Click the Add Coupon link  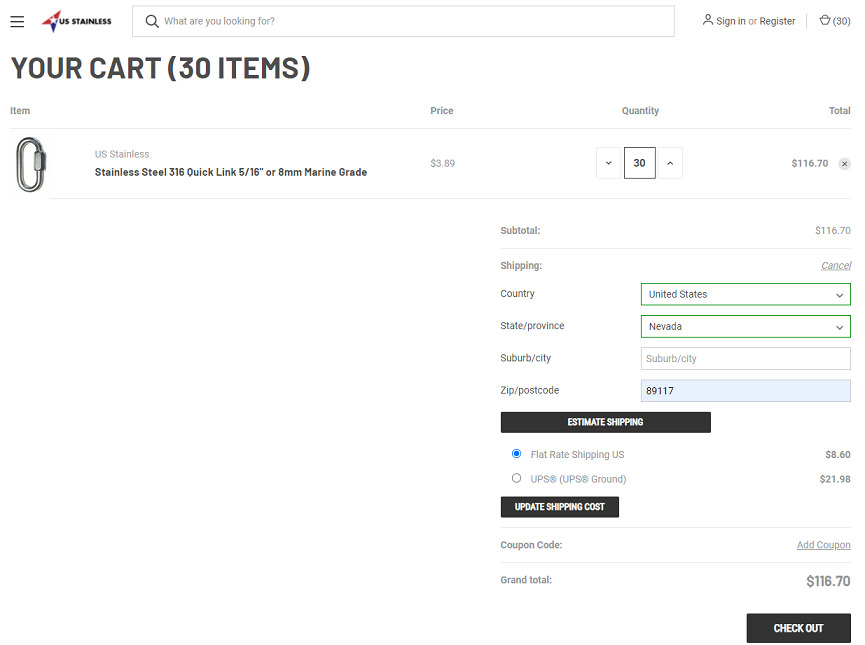(x=823, y=545)
